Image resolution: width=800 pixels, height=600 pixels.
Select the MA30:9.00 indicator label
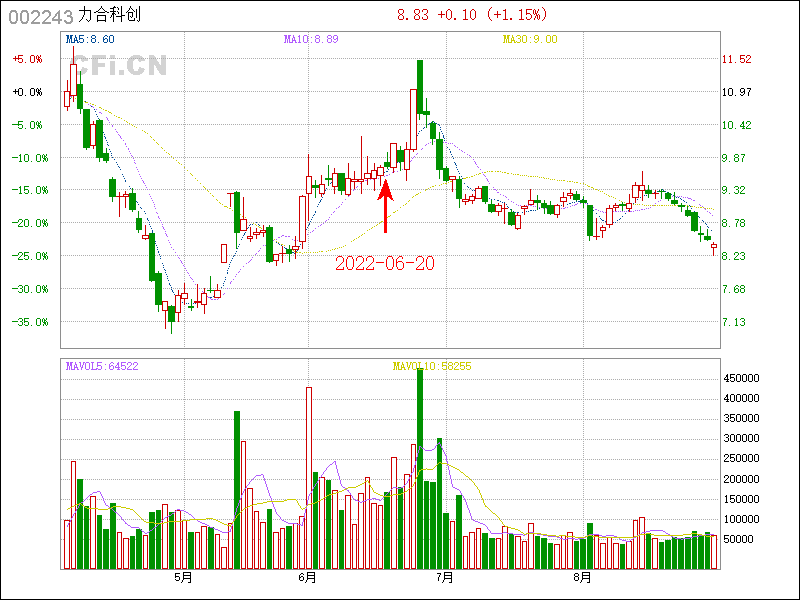(530, 39)
